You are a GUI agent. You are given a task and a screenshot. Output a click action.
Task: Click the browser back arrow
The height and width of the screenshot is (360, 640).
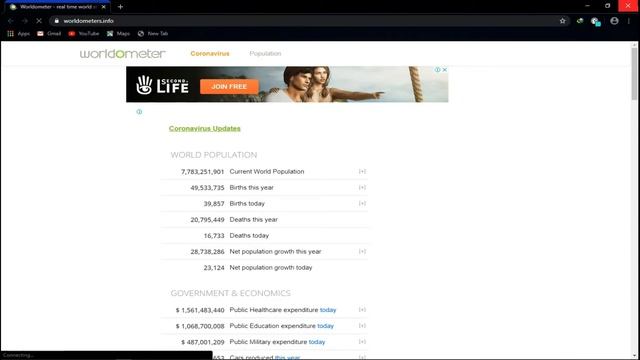[11, 21]
